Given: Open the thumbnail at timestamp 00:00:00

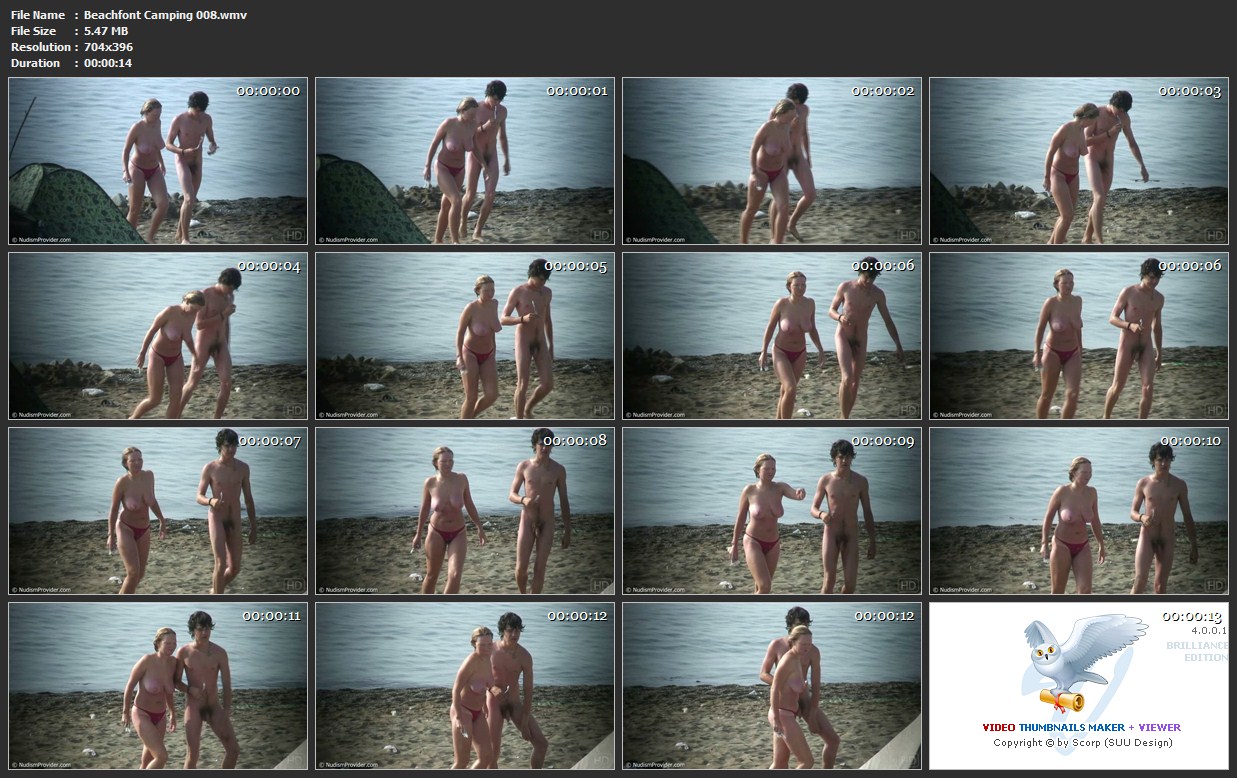Looking at the screenshot, I should pos(158,161).
